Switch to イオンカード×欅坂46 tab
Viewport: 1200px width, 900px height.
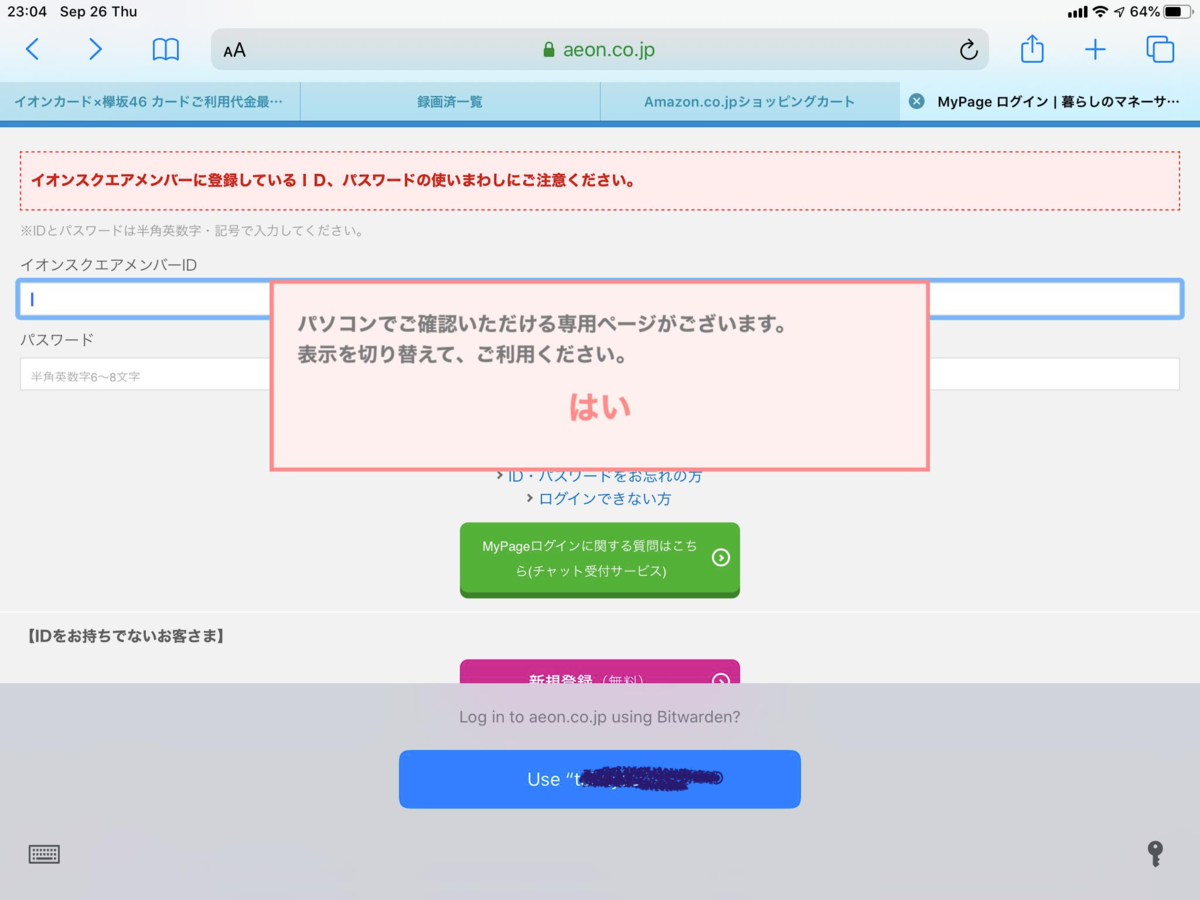click(x=150, y=101)
